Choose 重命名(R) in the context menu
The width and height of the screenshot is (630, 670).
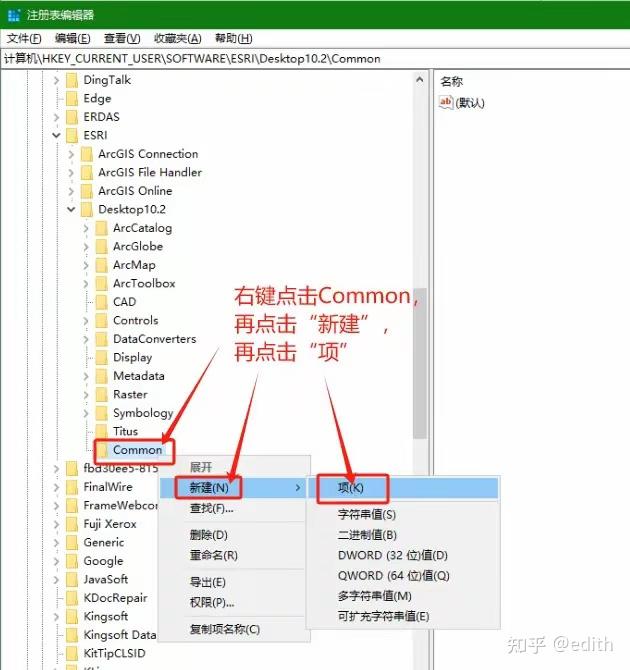(214, 555)
